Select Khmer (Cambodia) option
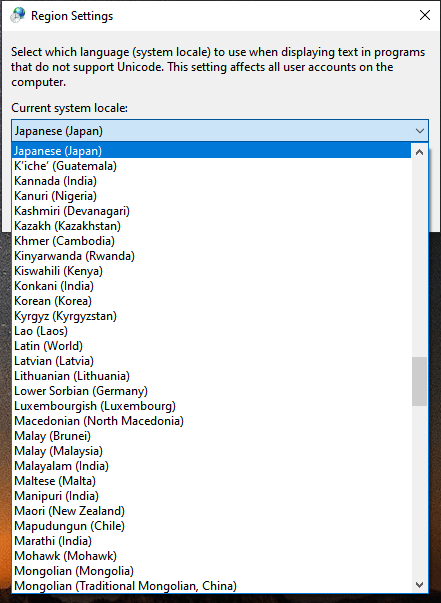 (211, 241)
